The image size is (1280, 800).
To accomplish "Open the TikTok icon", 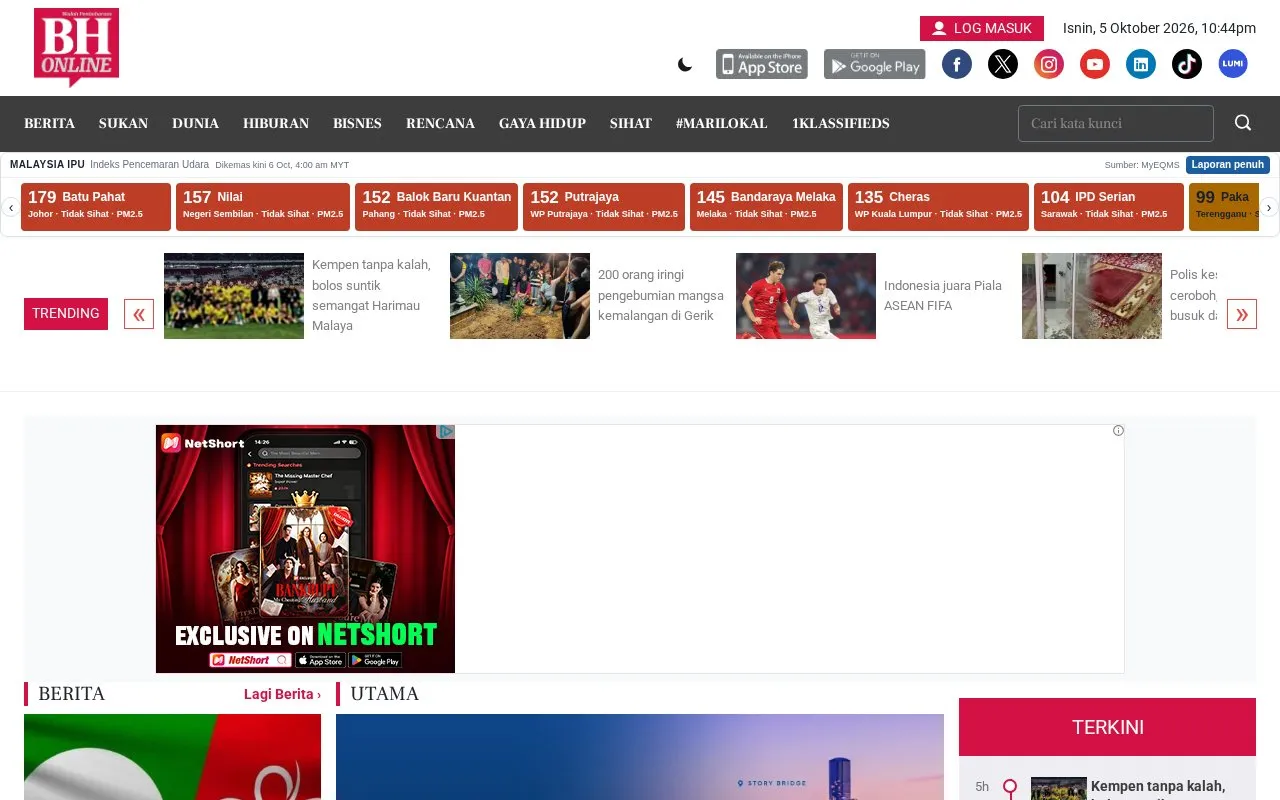I will pos(1187,64).
